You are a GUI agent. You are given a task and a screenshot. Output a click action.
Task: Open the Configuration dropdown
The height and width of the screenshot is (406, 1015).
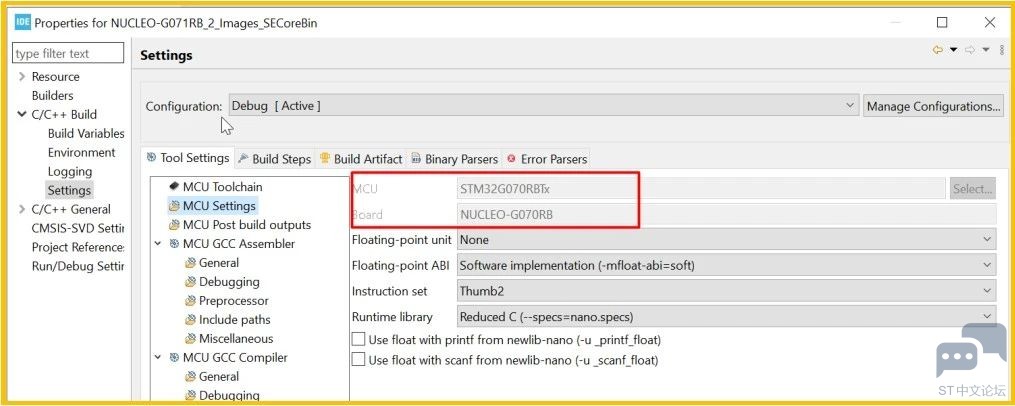tap(544, 106)
